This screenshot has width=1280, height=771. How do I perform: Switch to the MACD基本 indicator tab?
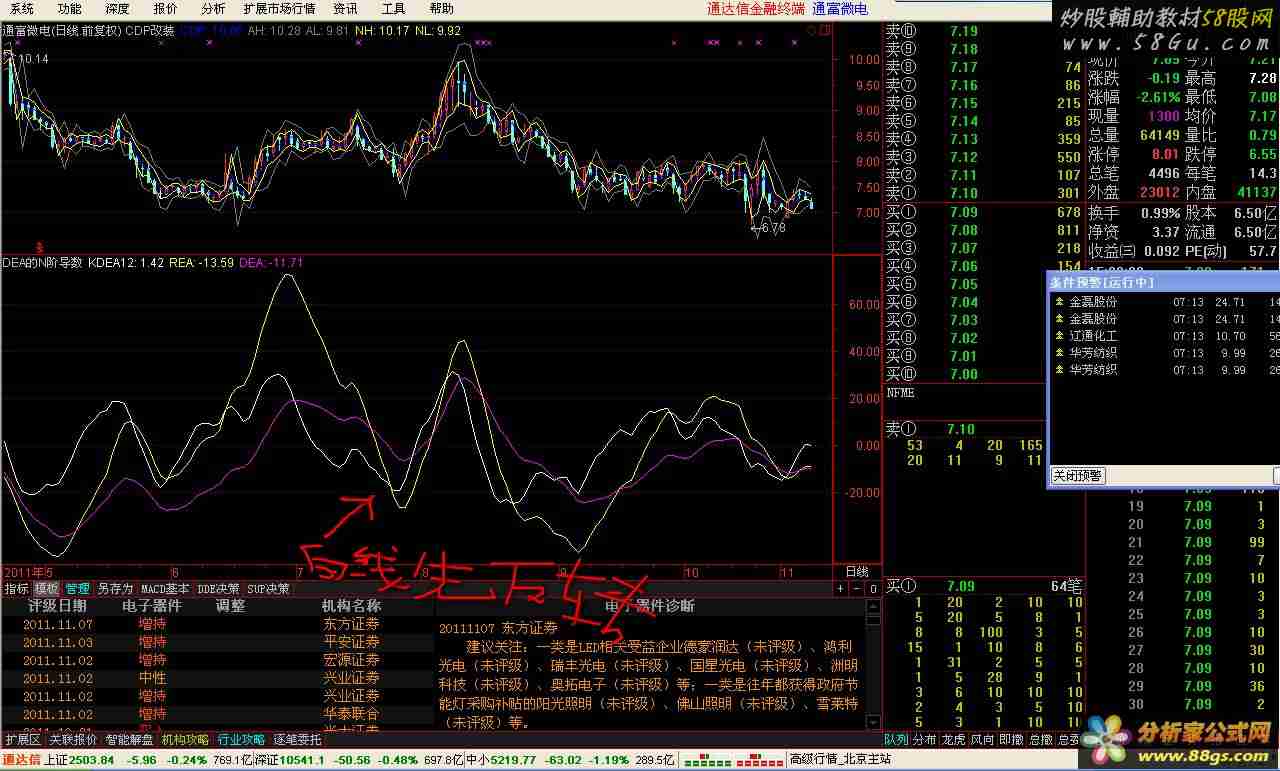point(165,589)
